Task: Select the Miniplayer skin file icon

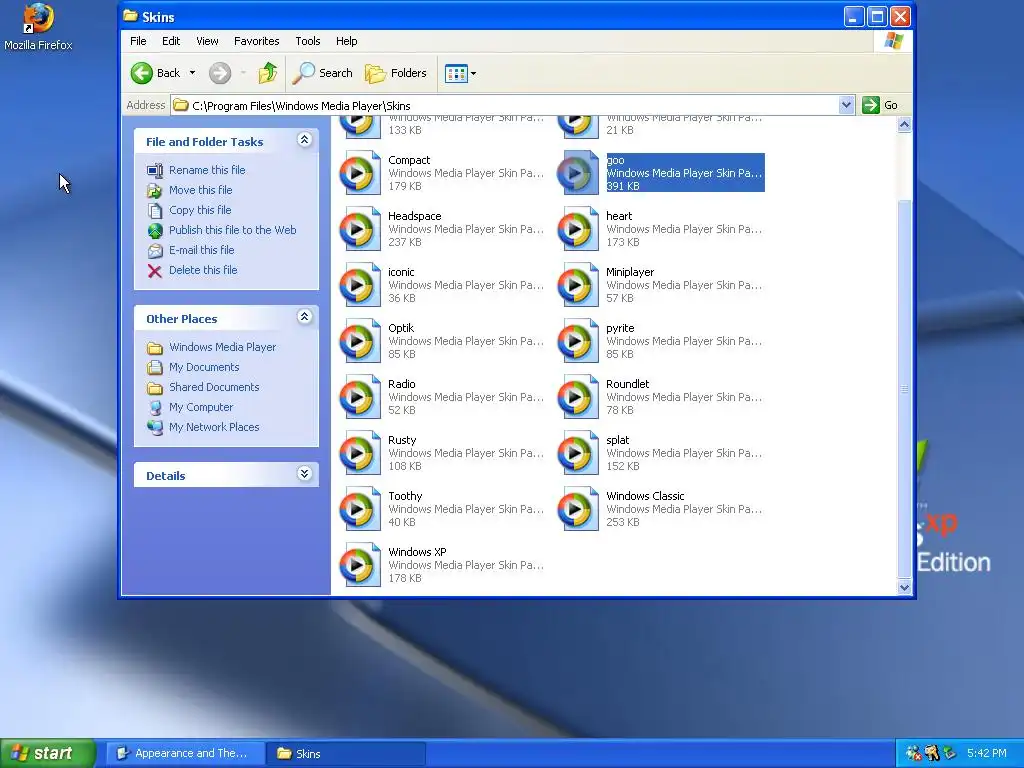Action: pos(578,285)
